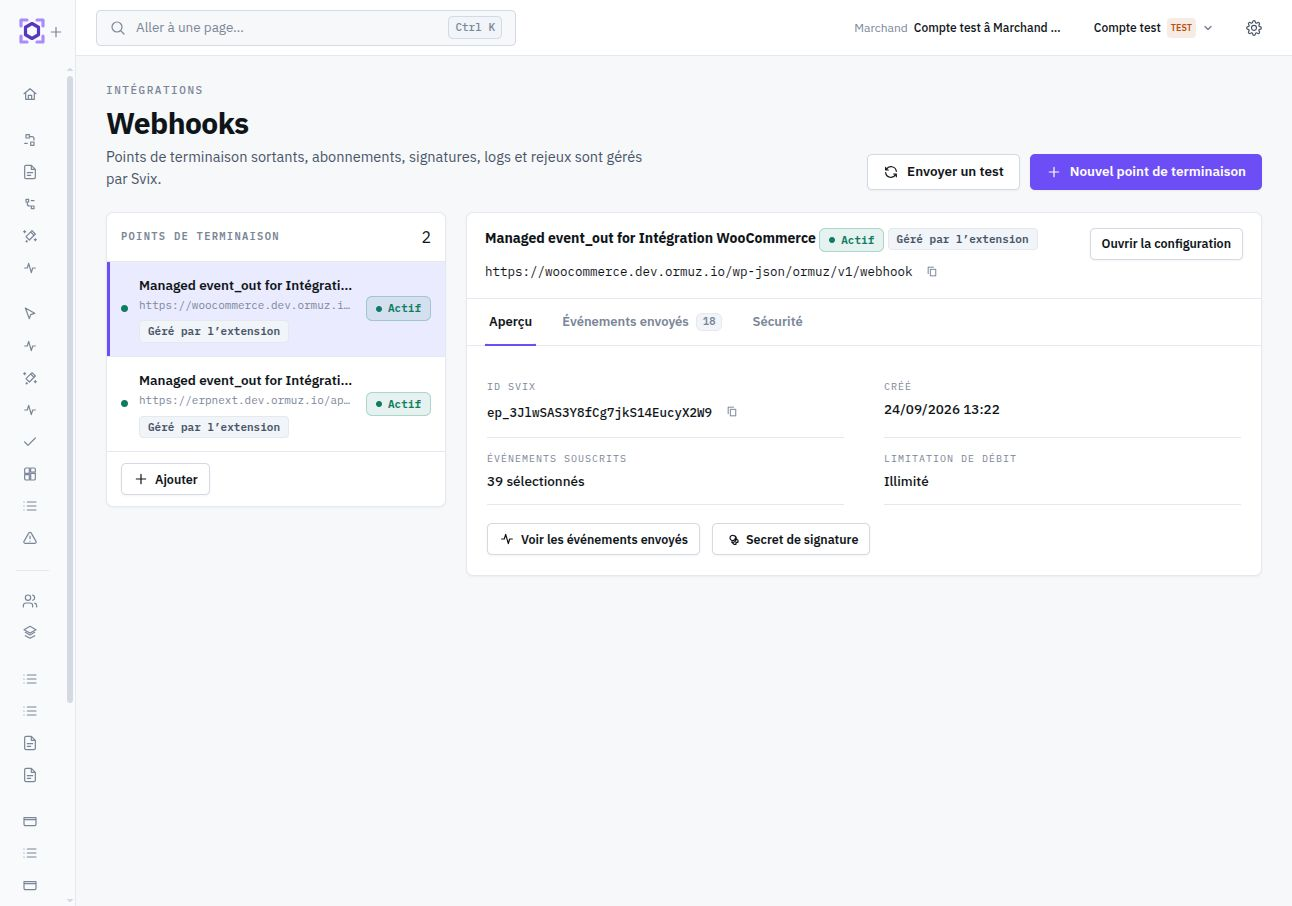The height and width of the screenshot is (906, 1292).
Task: Click the Actif badge in detail header
Action: pyautogui.click(x=851, y=240)
